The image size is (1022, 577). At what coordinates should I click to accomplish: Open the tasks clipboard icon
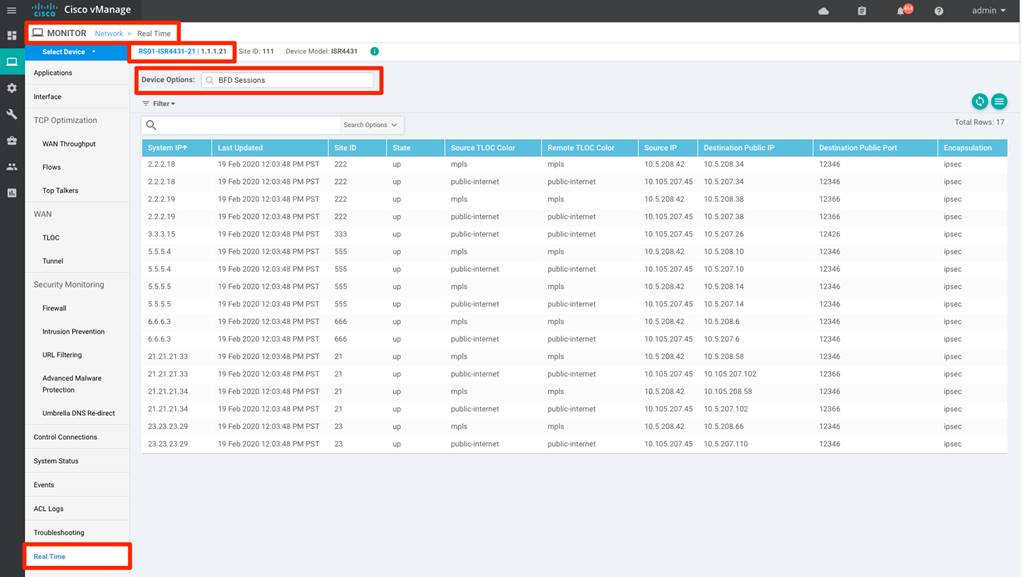tap(862, 11)
